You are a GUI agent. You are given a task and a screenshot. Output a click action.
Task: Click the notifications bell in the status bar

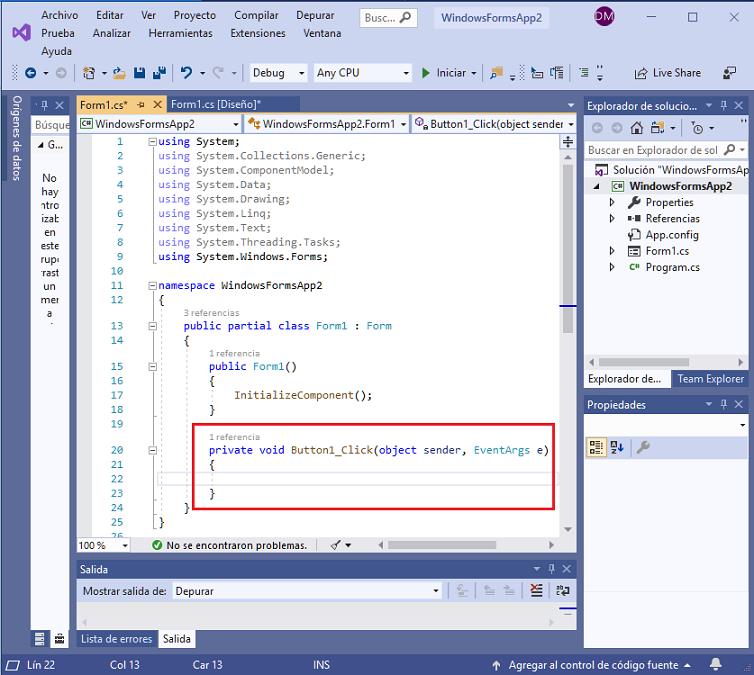(x=716, y=664)
